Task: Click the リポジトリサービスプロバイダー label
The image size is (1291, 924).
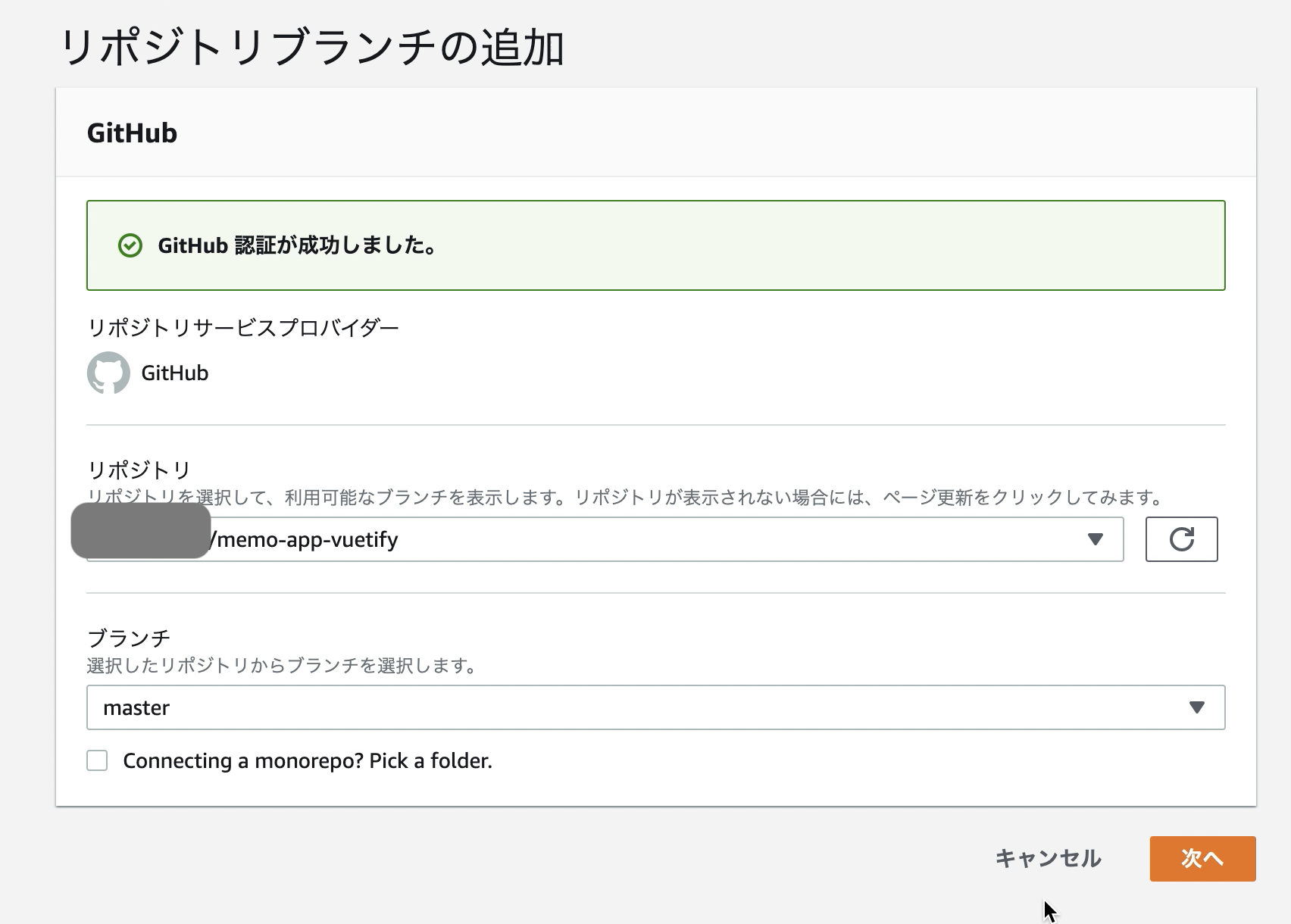Action: tap(243, 328)
